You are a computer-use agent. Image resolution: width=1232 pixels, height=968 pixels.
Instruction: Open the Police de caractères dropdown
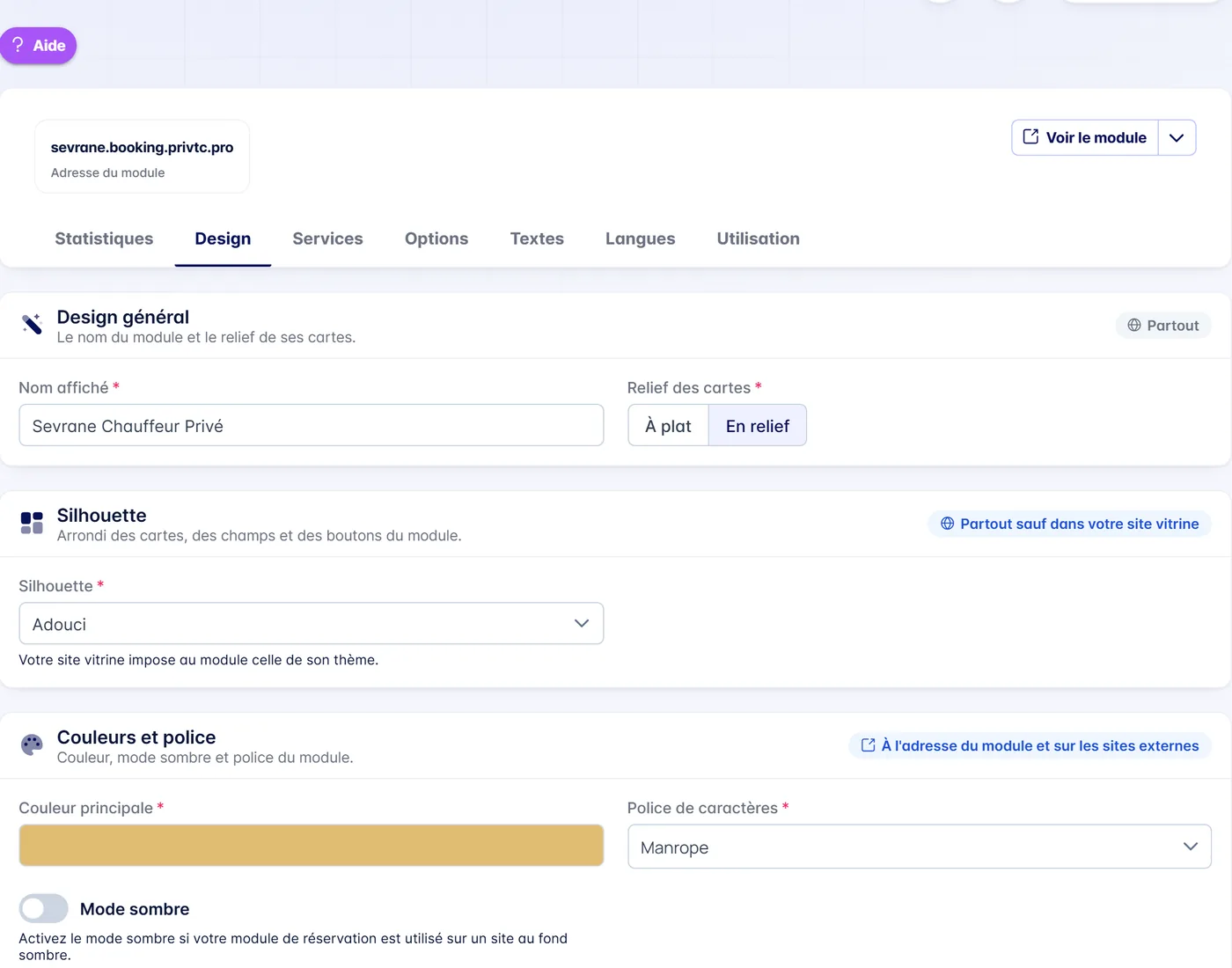point(920,847)
